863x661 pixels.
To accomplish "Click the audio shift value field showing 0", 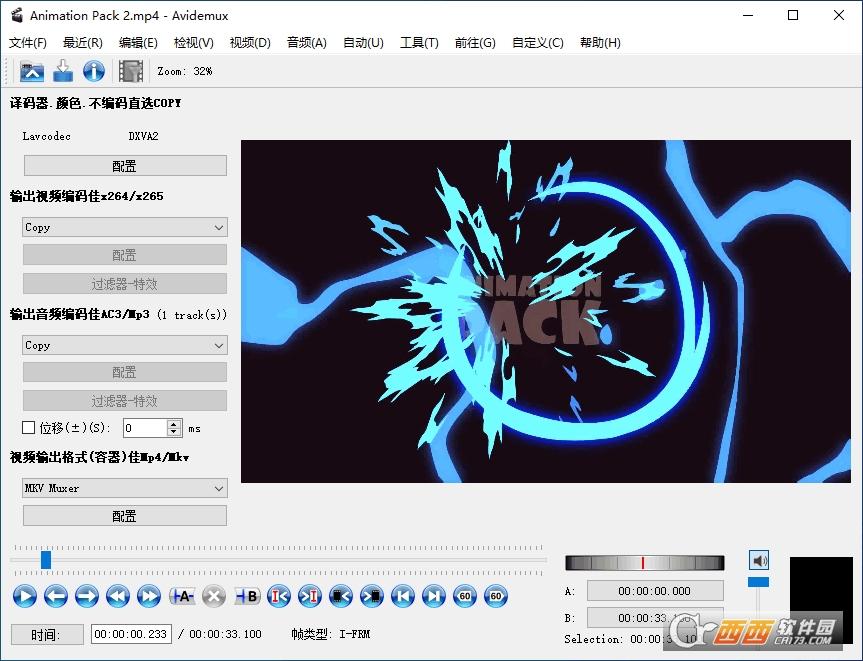I will pyautogui.click(x=146, y=428).
